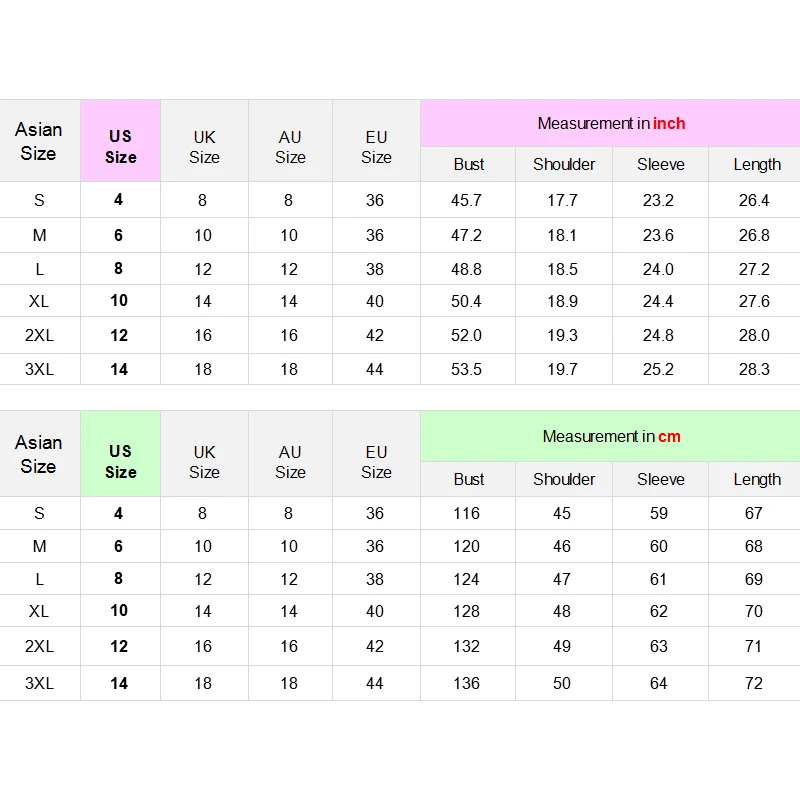Click Asian Size header in inch table

39,141
